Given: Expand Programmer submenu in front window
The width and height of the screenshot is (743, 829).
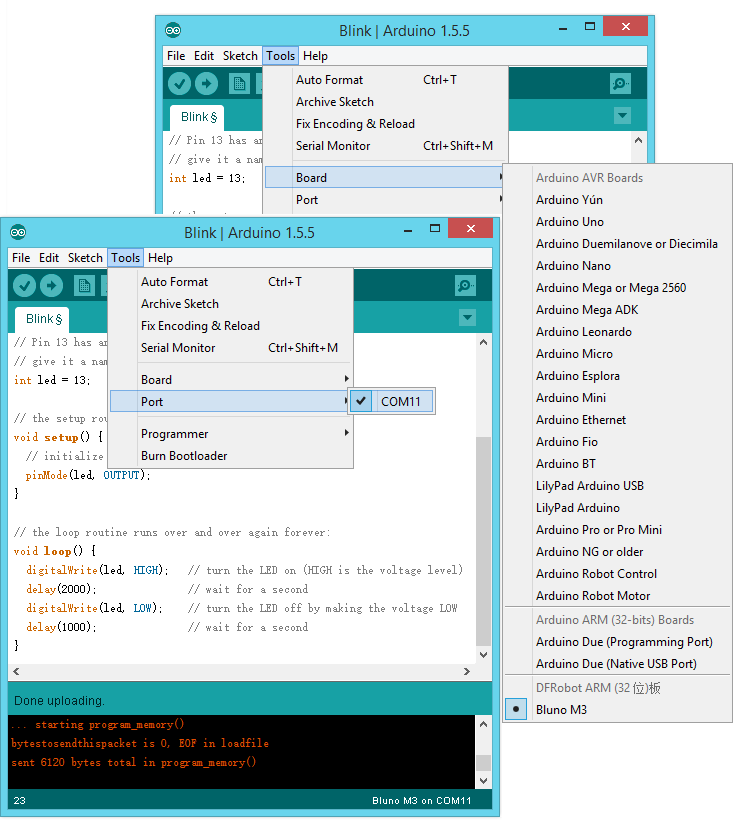Looking at the screenshot, I should coord(231,434).
